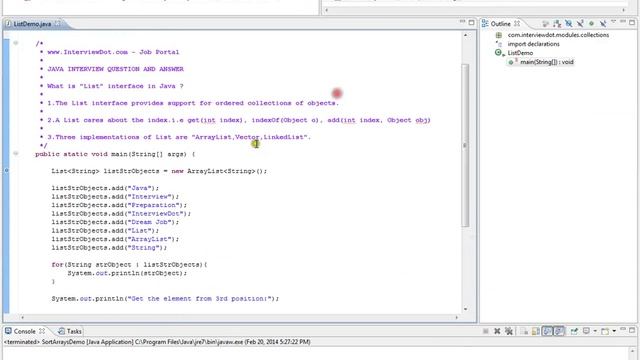Open the Open Console dropdown arrow

614,331
